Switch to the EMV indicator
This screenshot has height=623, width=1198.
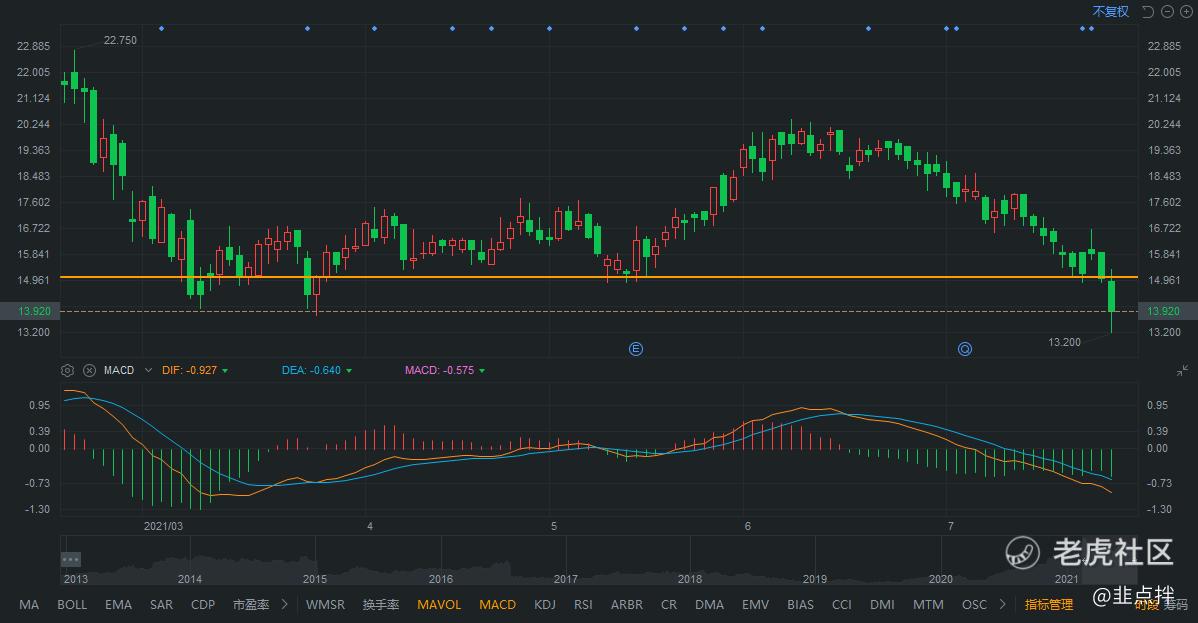756,605
